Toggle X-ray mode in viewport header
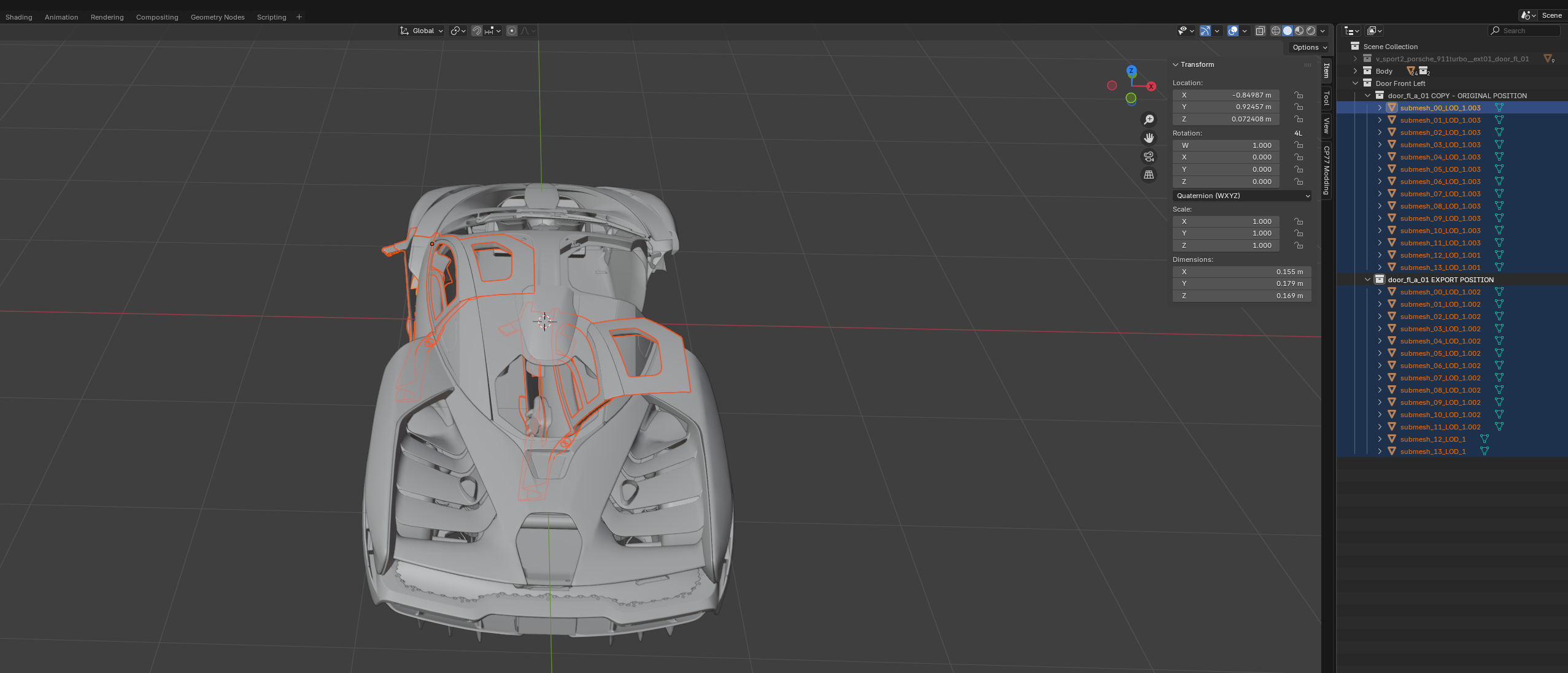Screen dimensions: 1568x673 tap(1260, 31)
